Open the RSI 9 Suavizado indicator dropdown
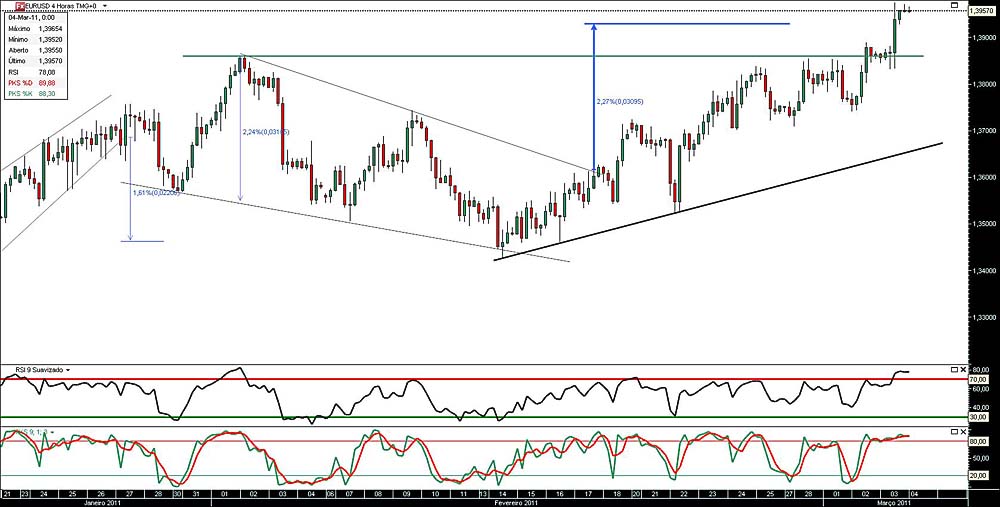The width and height of the screenshot is (1000, 507). click(x=68, y=370)
